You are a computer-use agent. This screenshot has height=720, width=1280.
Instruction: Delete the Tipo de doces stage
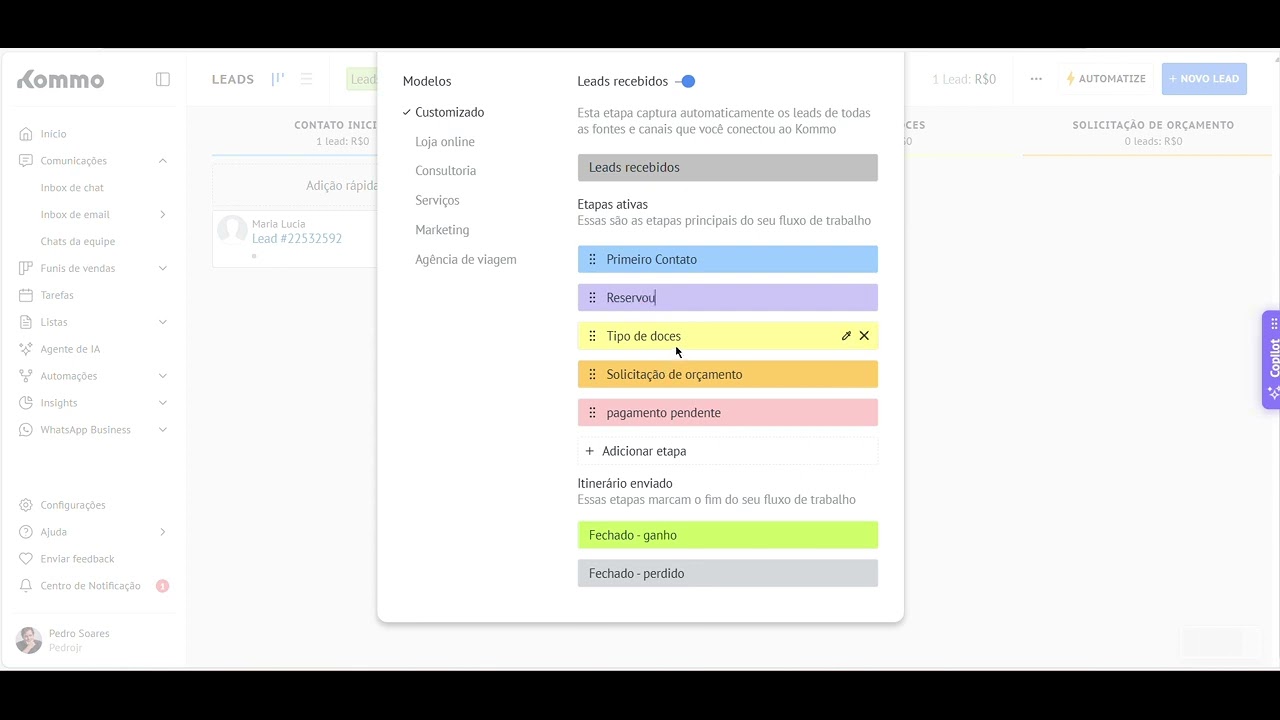pos(864,336)
